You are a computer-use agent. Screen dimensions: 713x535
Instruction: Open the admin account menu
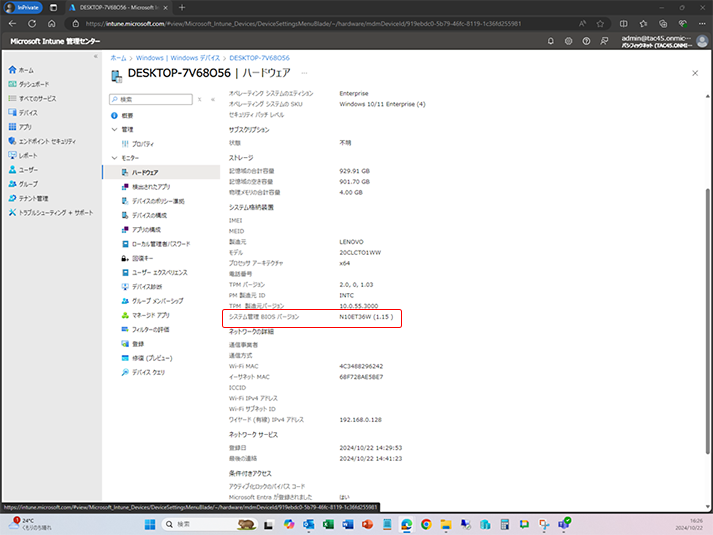[664, 41]
